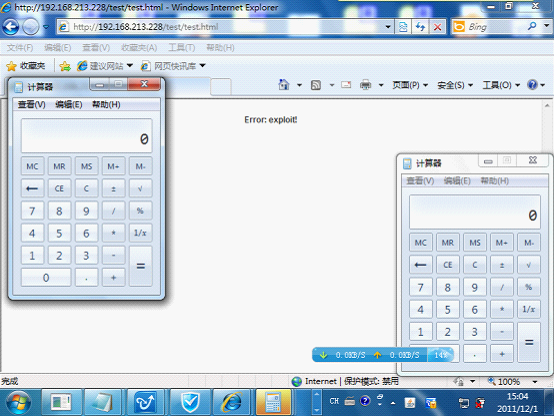Click the MS button in right calculator
The width and height of the screenshot is (554, 416).
click(x=475, y=243)
